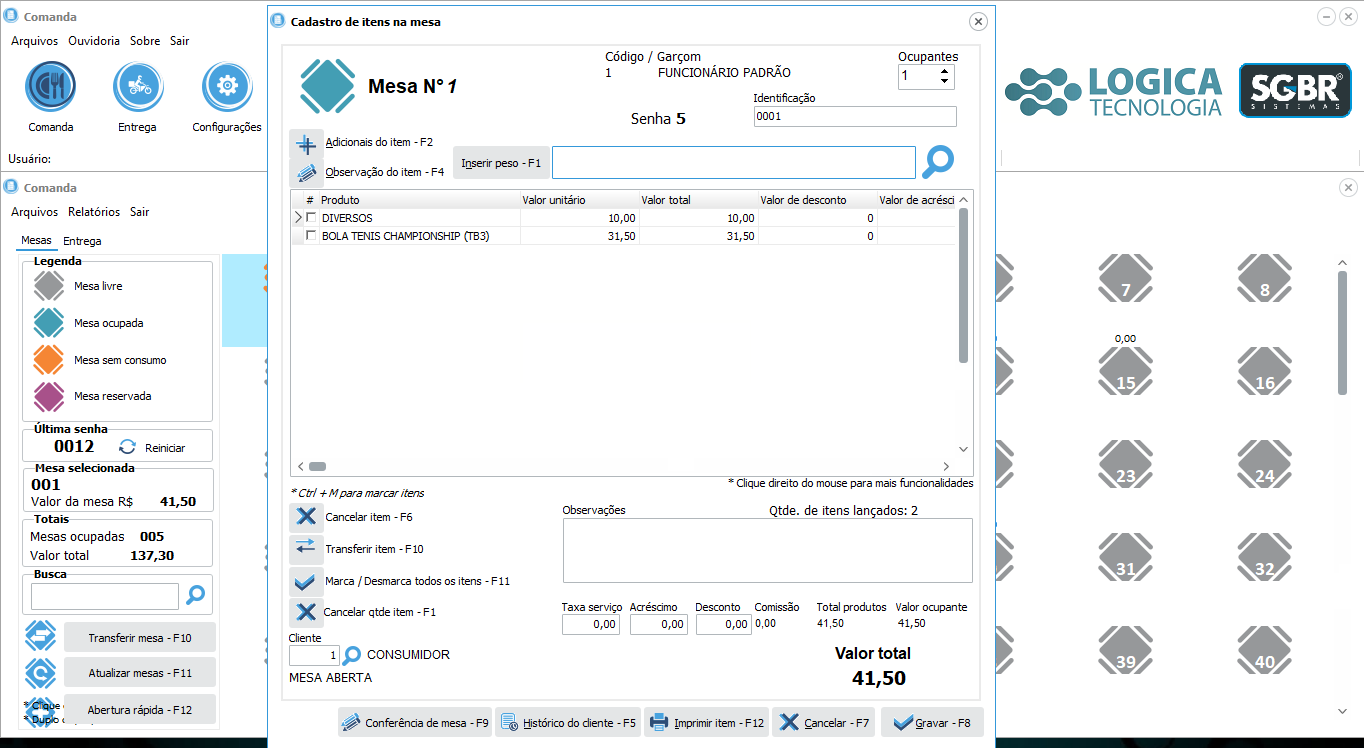The height and width of the screenshot is (748, 1364).
Task: Check the DIVERSOS item checkbox
Action: (x=311, y=217)
